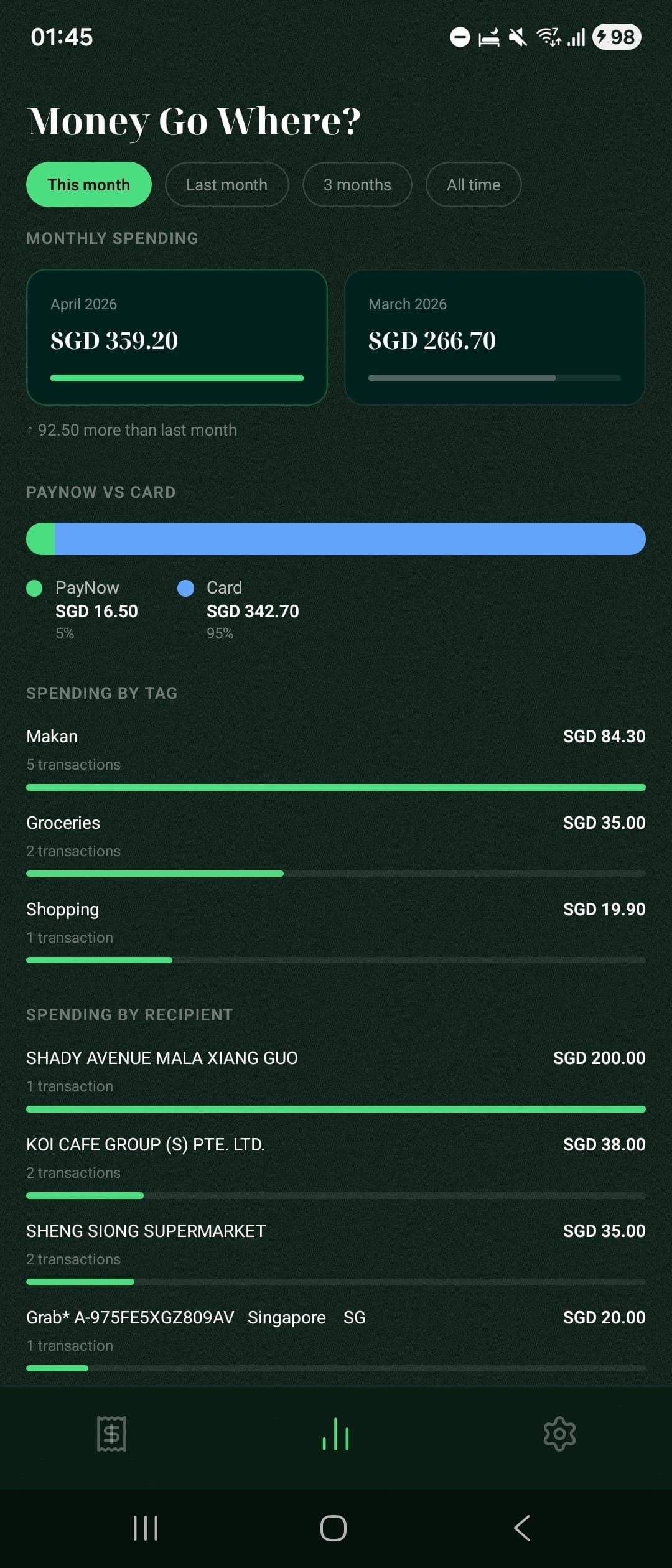672x1568 pixels.
Task: Select the This month tab
Action: click(88, 184)
